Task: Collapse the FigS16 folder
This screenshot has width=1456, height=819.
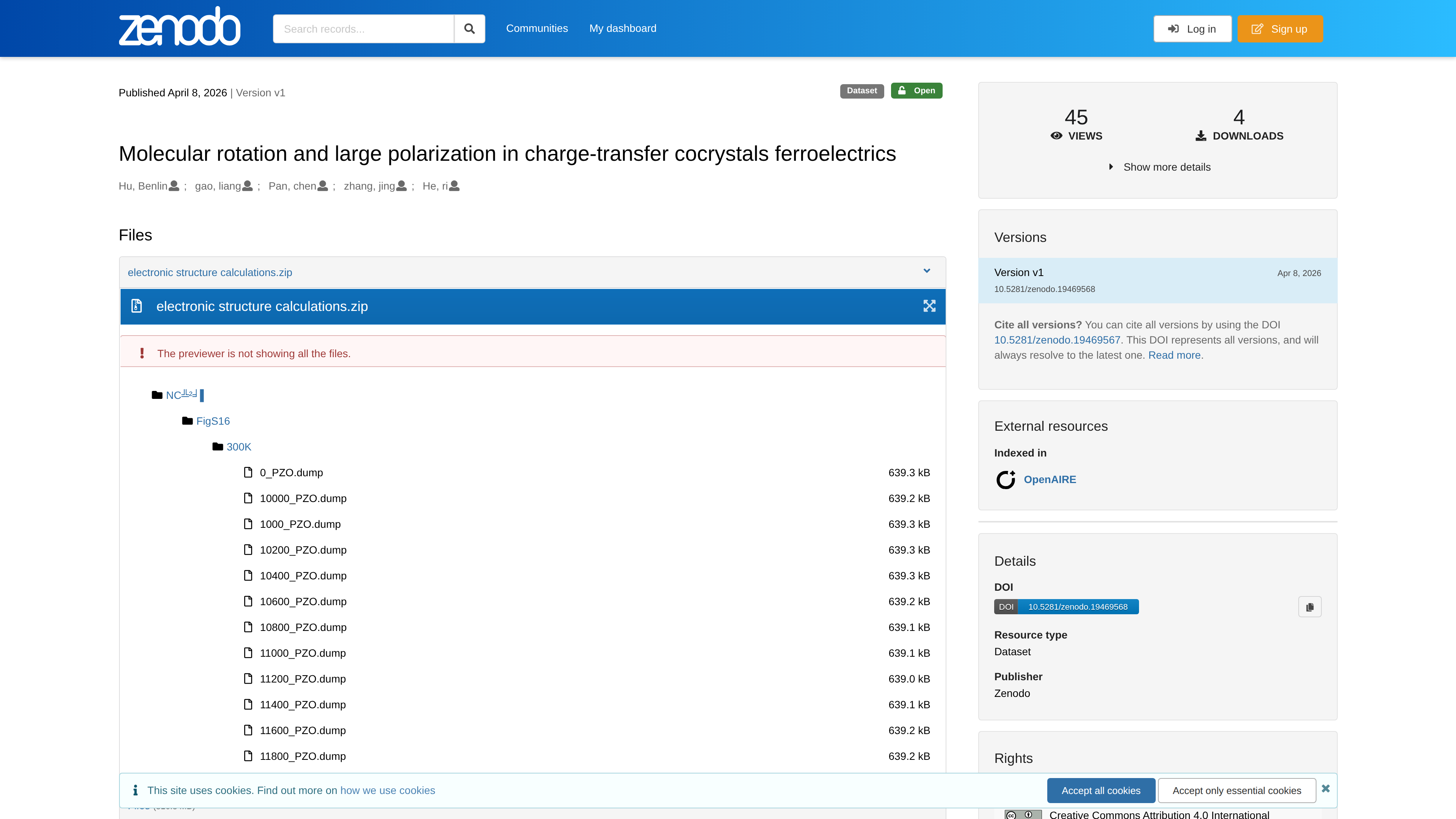Action: [213, 420]
